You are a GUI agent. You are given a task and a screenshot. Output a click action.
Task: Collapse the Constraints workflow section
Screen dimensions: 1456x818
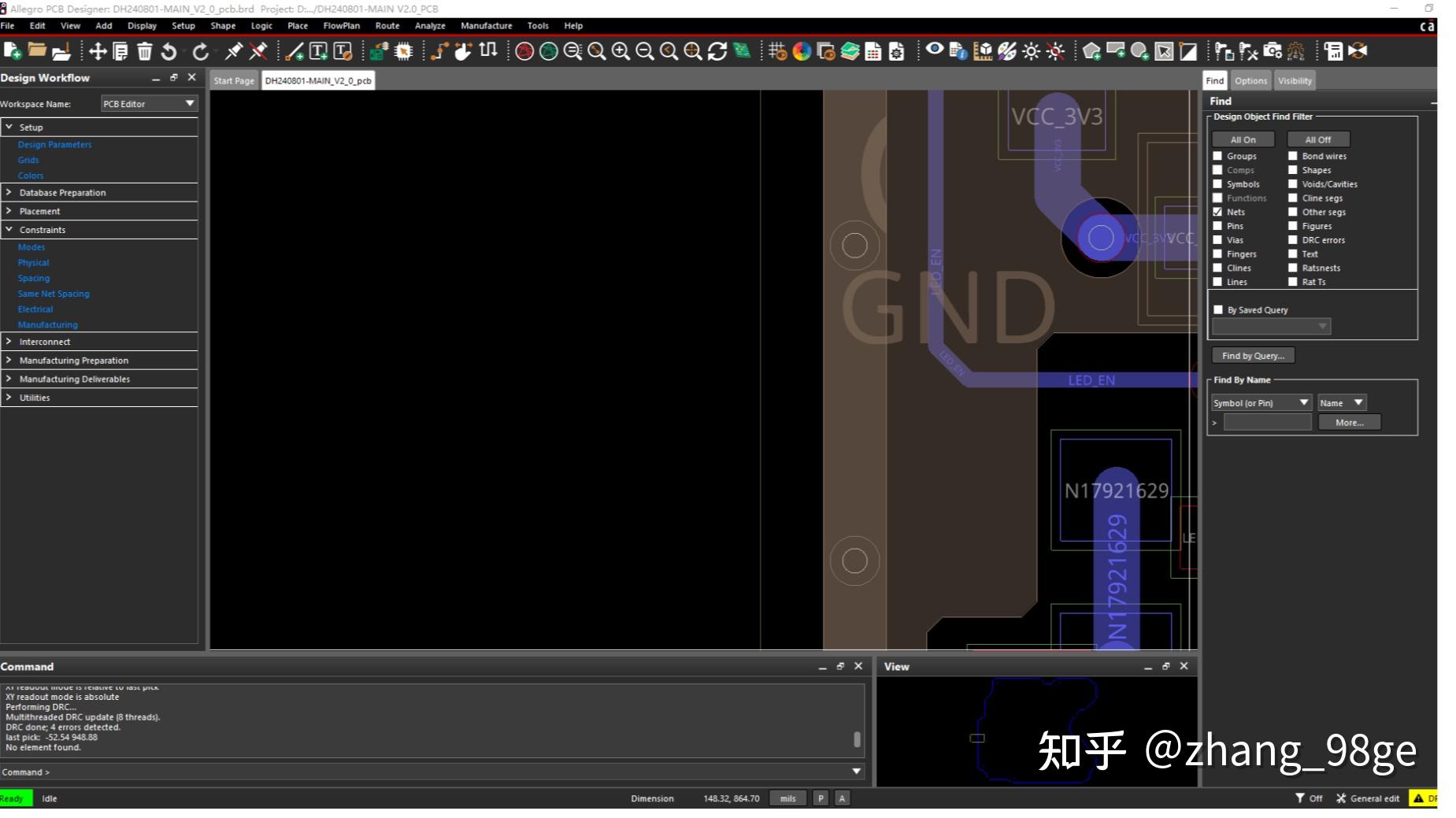coord(9,230)
